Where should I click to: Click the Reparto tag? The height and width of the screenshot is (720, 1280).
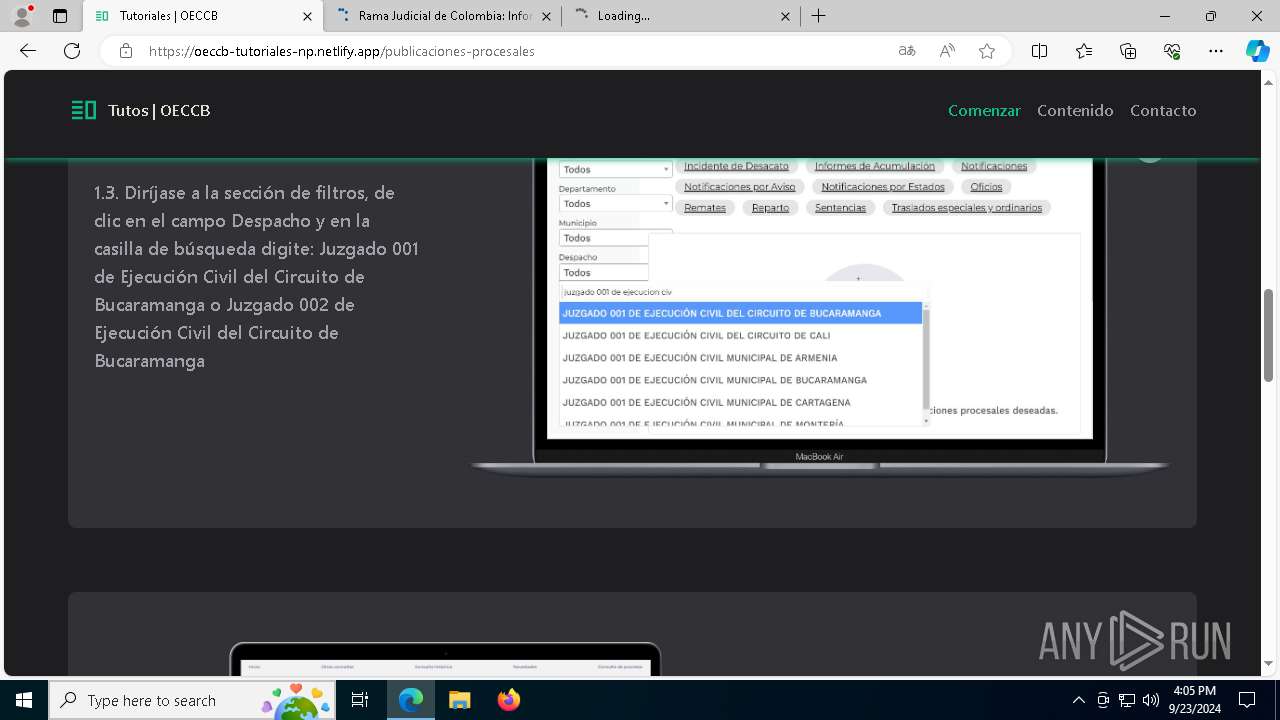pyautogui.click(x=770, y=208)
